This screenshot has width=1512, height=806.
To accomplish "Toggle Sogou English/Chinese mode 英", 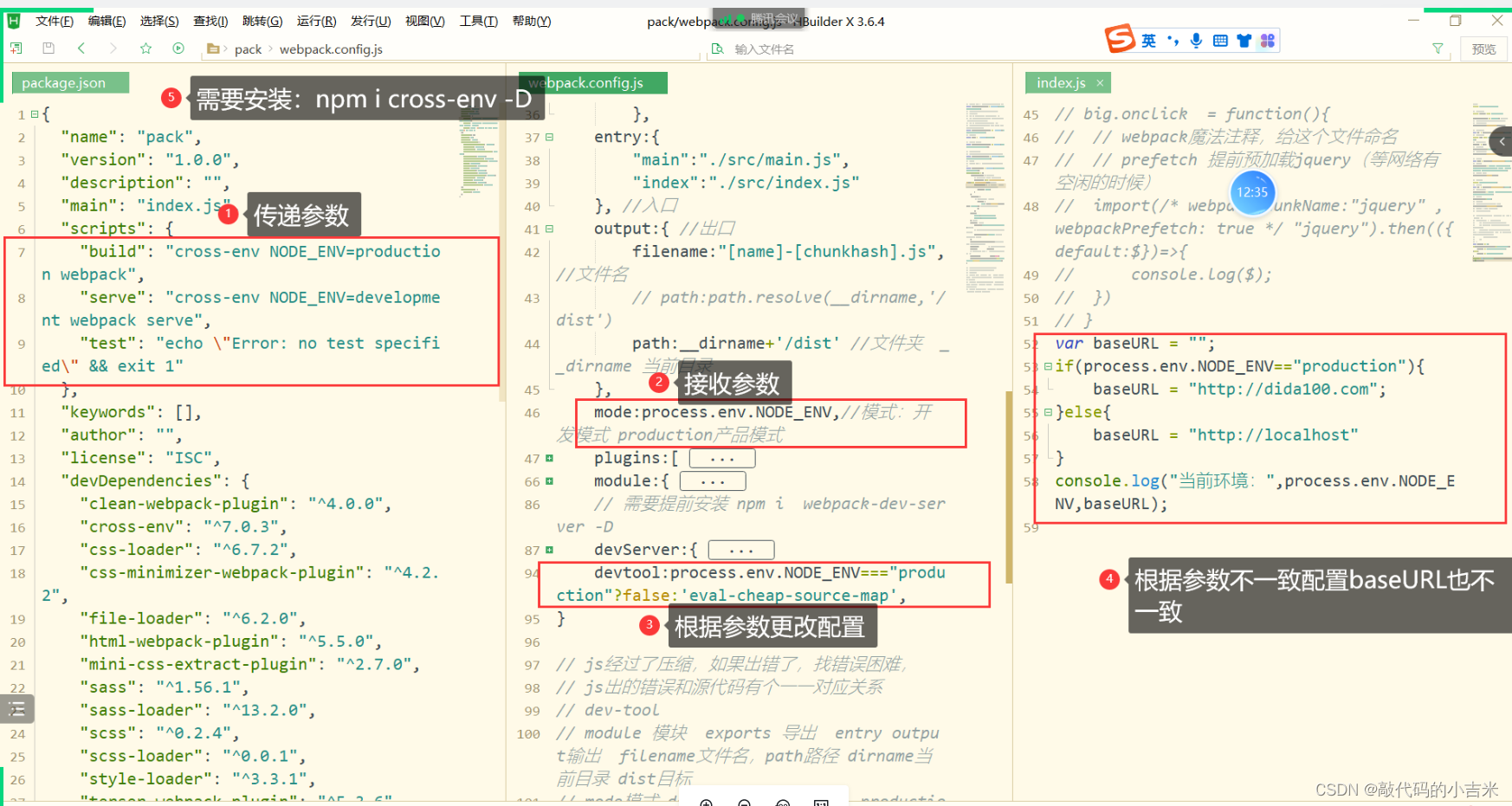I will tap(1148, 41).
